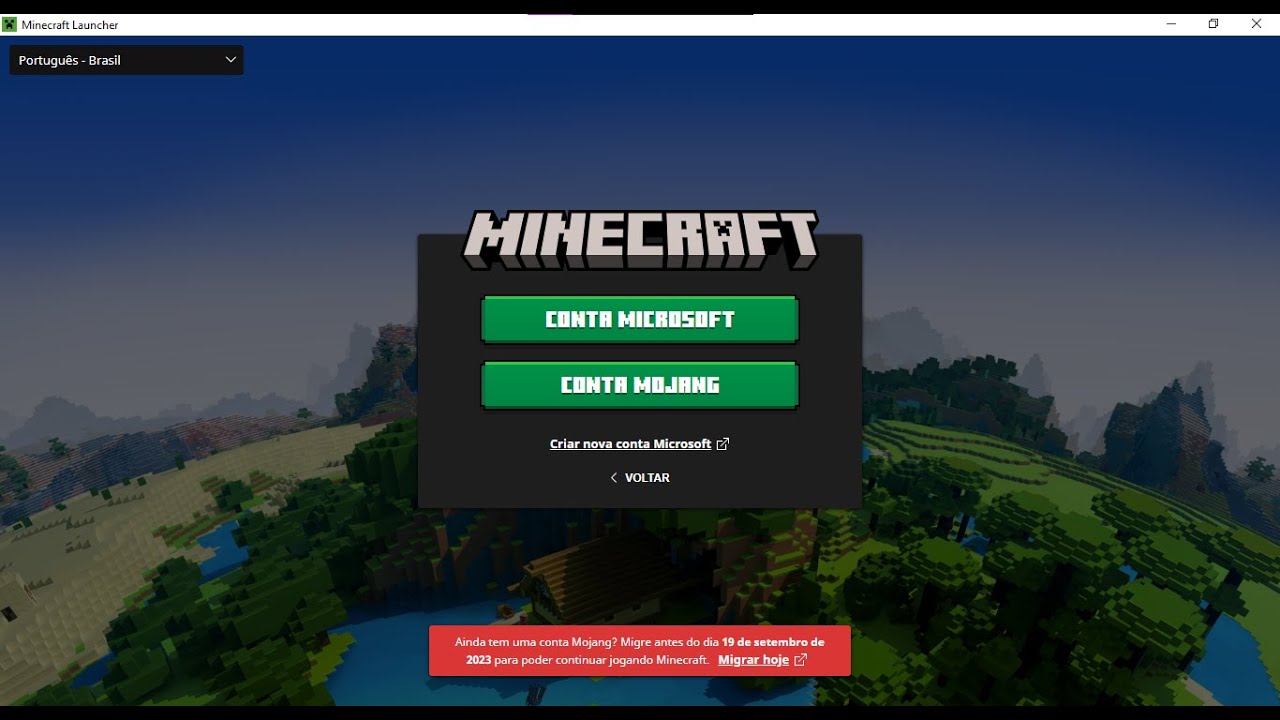
Task: Click the 'Ainda tem uma conta Mojang?' banner text
Action: coord(536,642)
